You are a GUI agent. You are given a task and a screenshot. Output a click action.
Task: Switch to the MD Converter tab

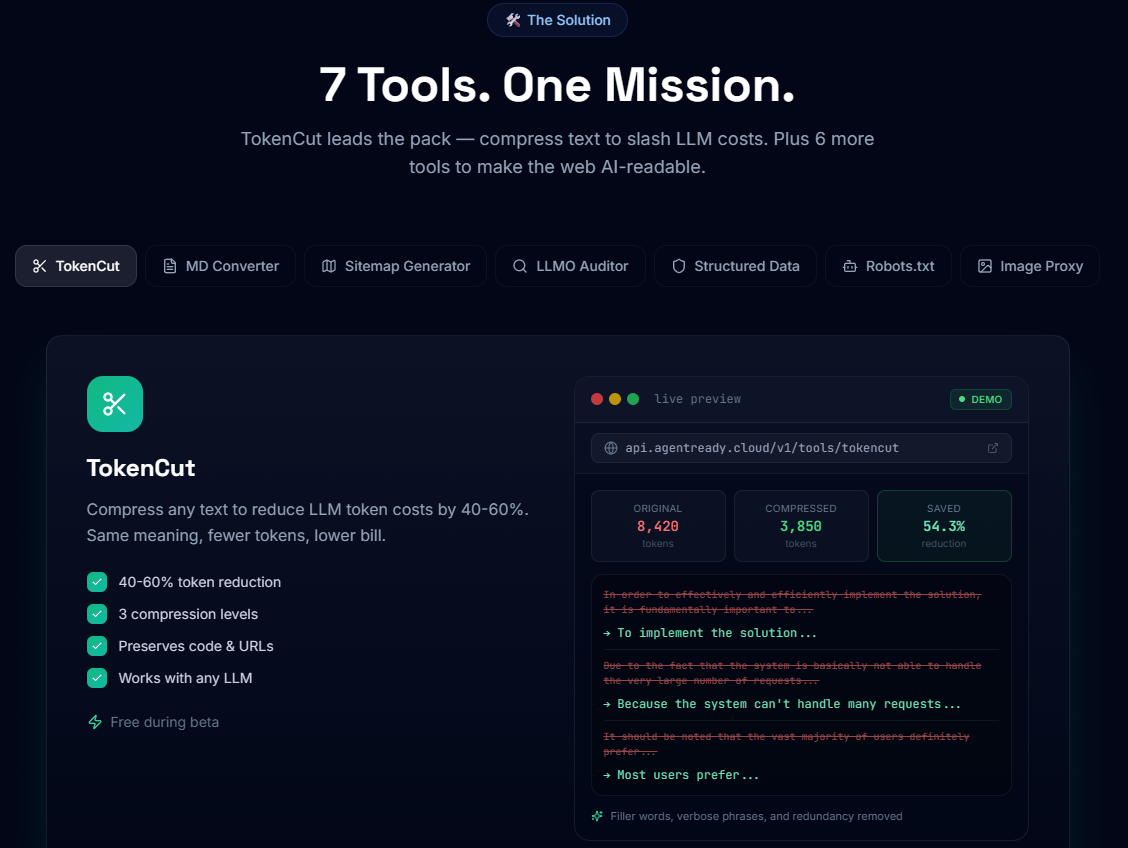[220, 266]
